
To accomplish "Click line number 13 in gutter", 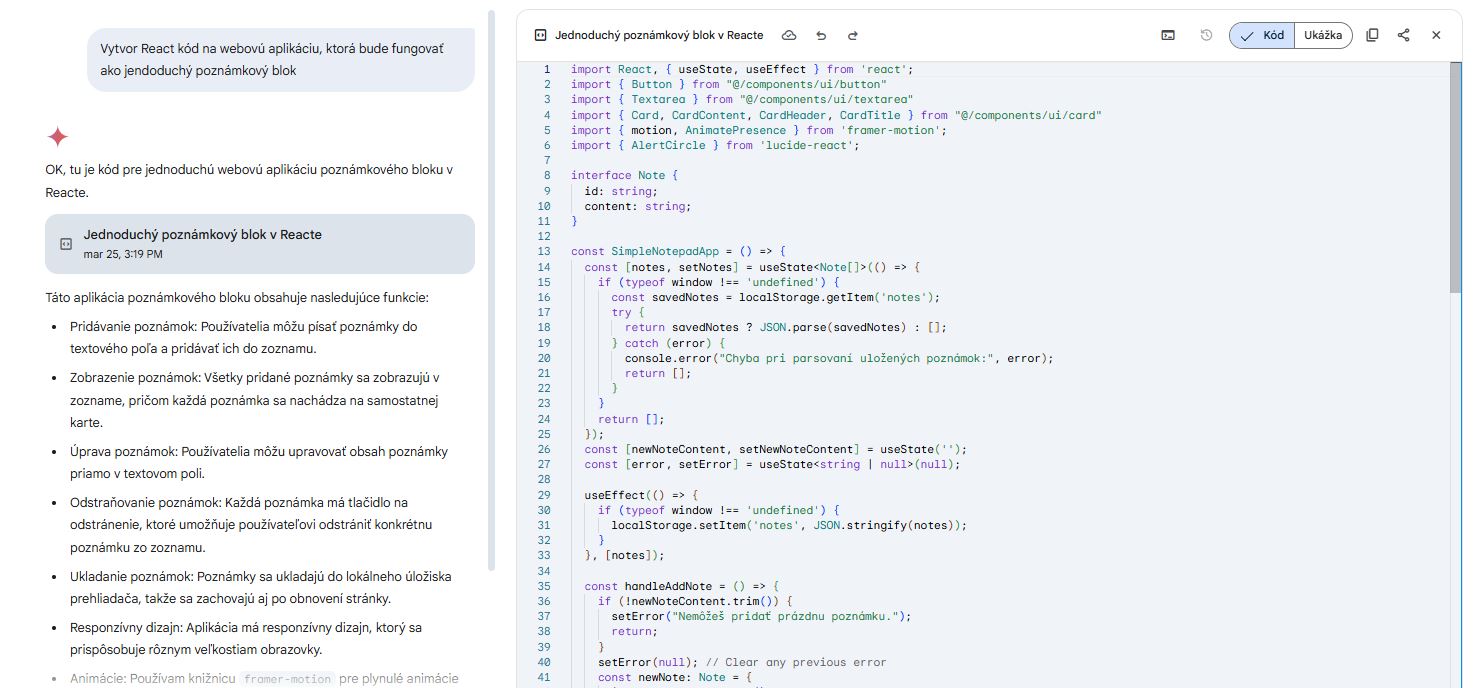I will point(545,251).
